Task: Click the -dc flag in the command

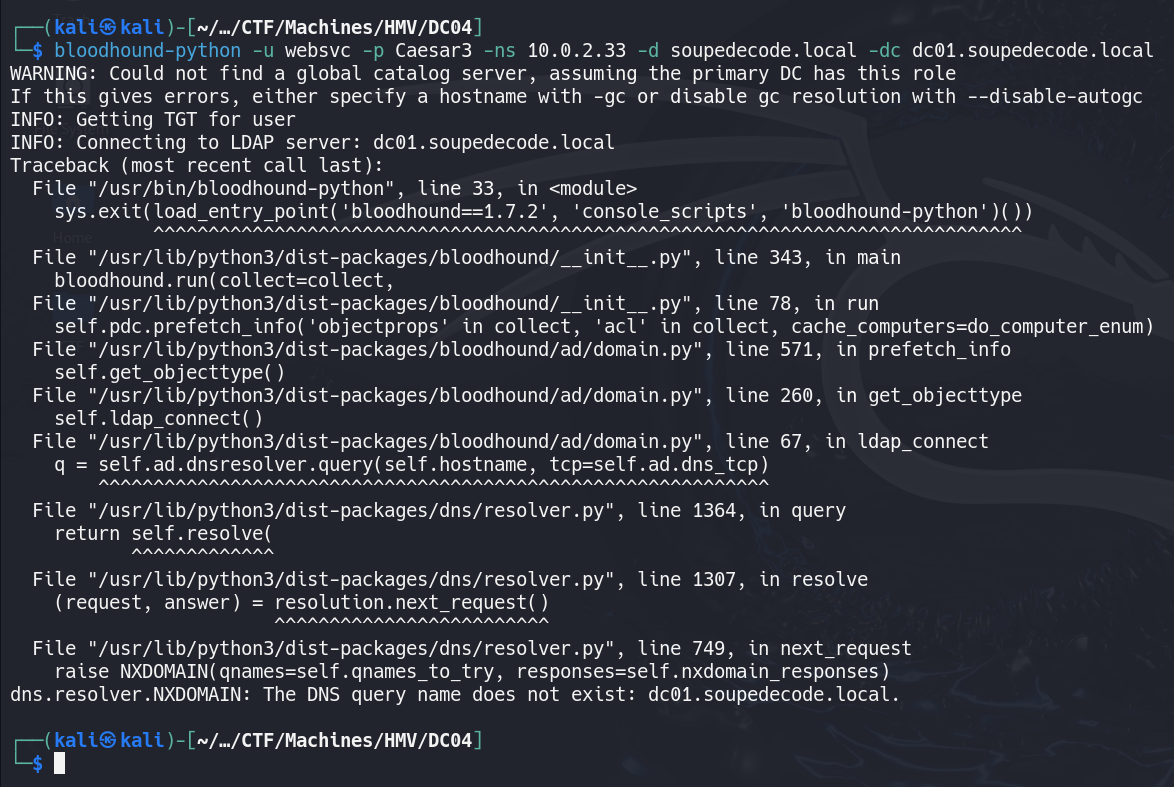Action: pyautogui.click(x=884, y=50)
